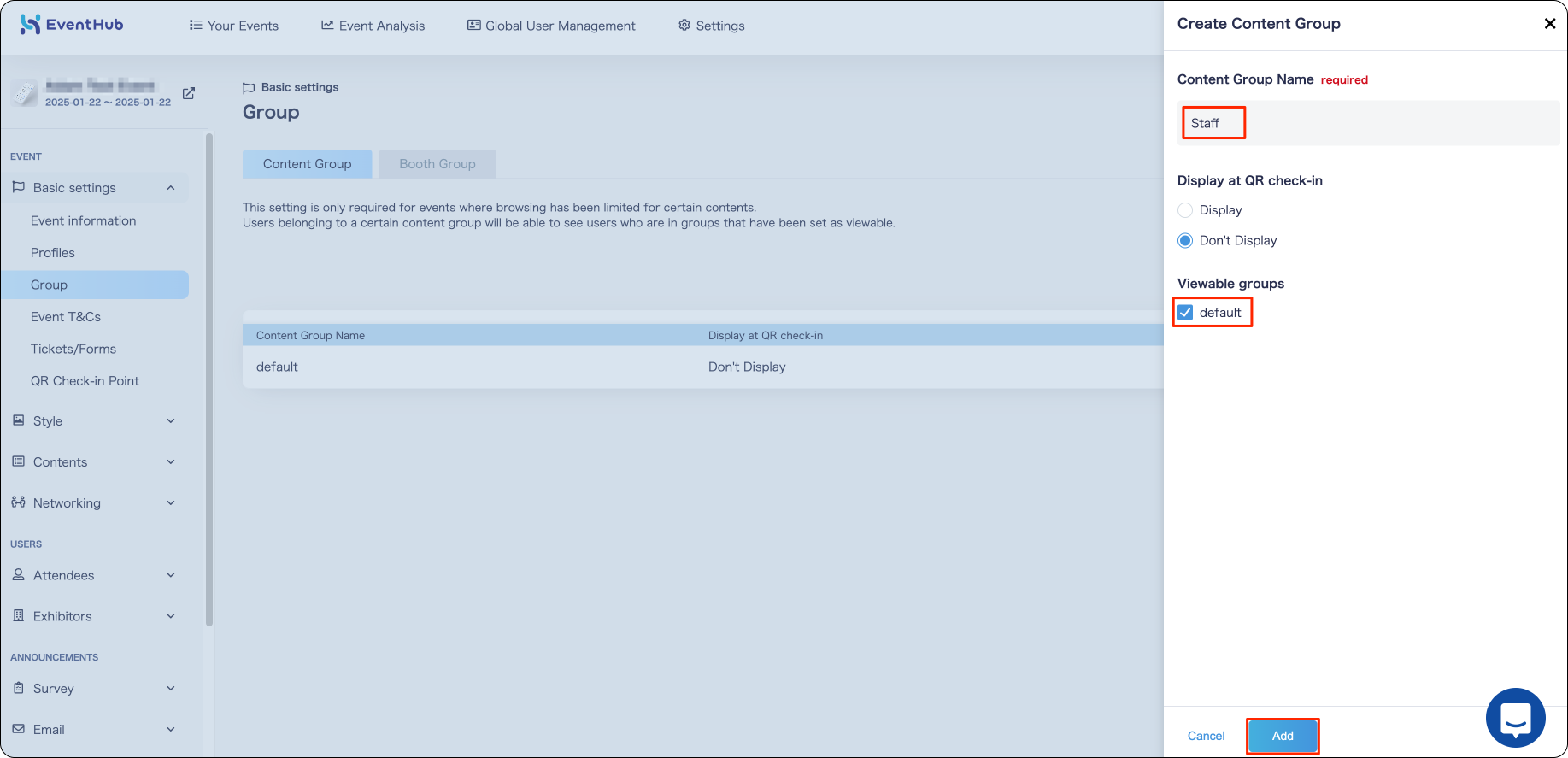This screenshot has height=758, width=1568.
Task: Expand the Contents section
Action: 171,462
